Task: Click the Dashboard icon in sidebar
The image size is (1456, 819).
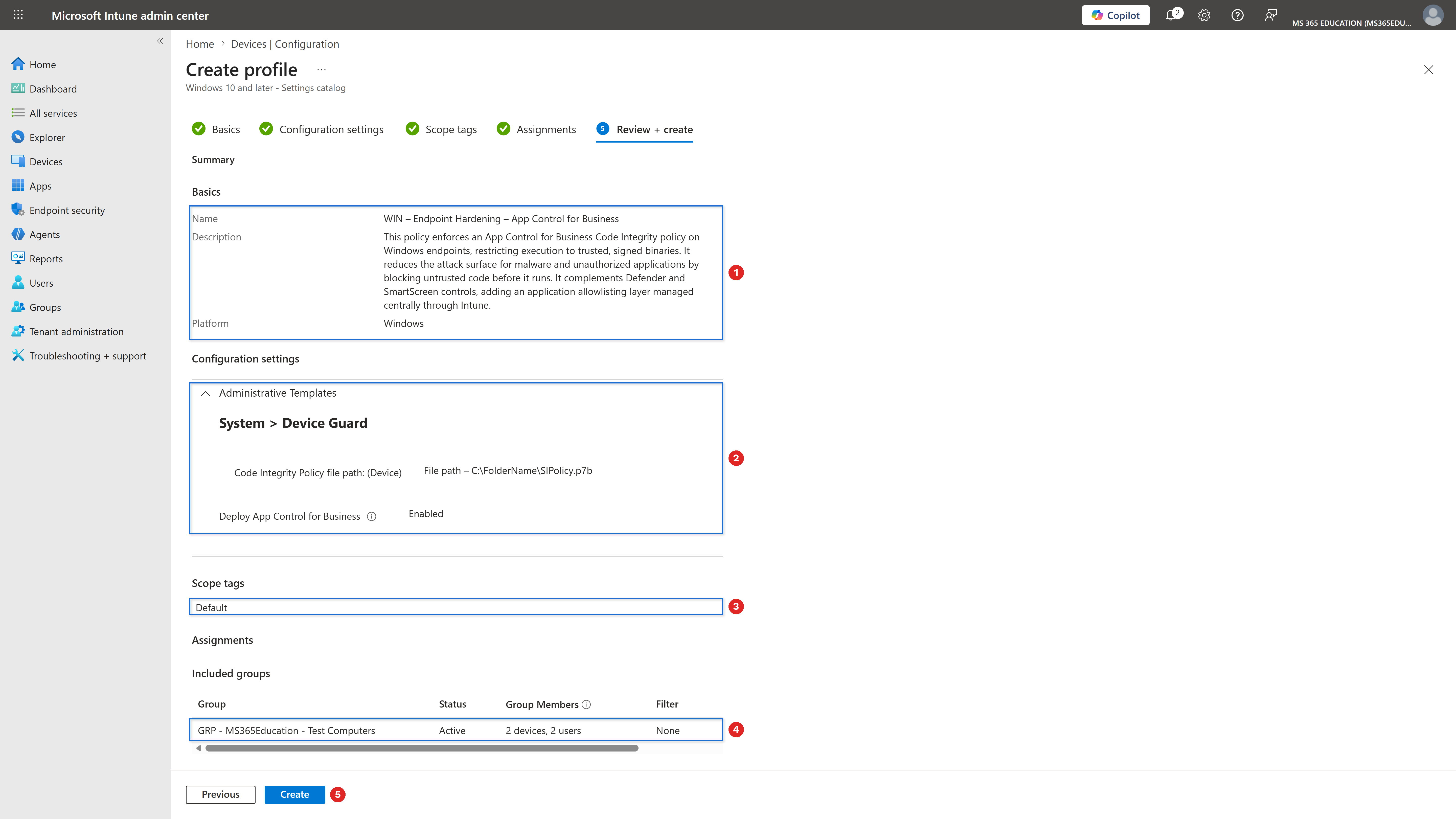Action: (18, 89)
